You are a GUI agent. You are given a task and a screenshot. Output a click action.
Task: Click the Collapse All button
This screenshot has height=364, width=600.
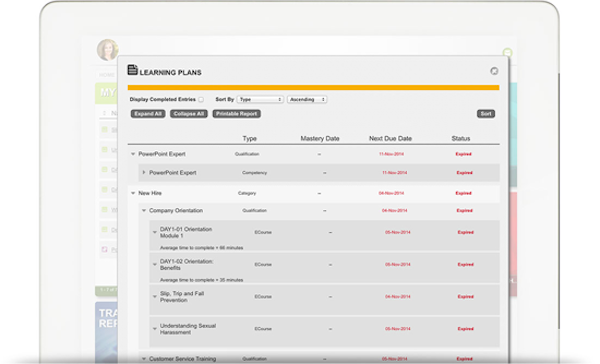189,114
